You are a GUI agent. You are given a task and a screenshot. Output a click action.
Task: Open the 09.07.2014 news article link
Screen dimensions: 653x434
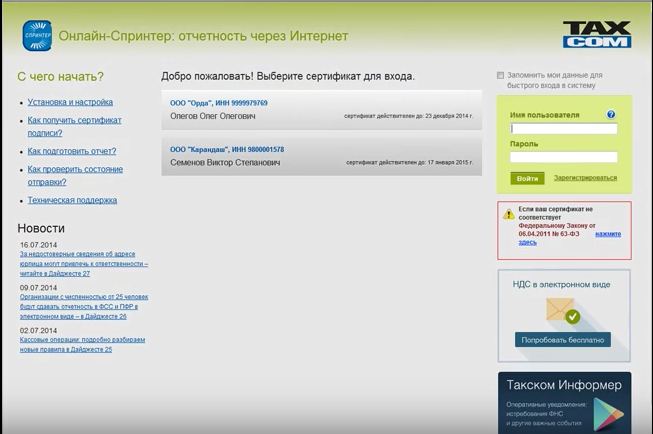click(x=84, y=307)
